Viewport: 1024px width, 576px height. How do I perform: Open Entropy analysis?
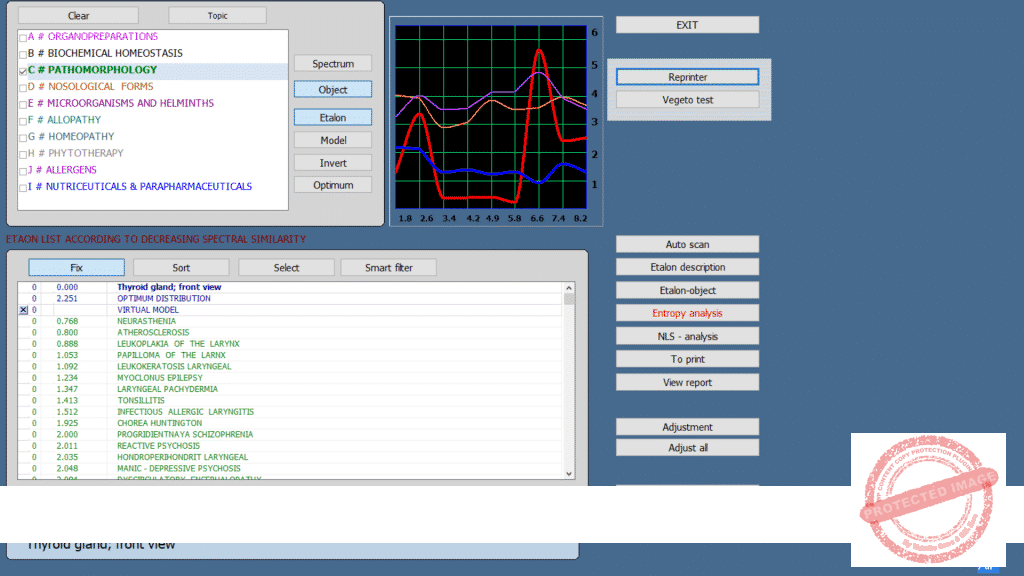(x=687, y=313)
